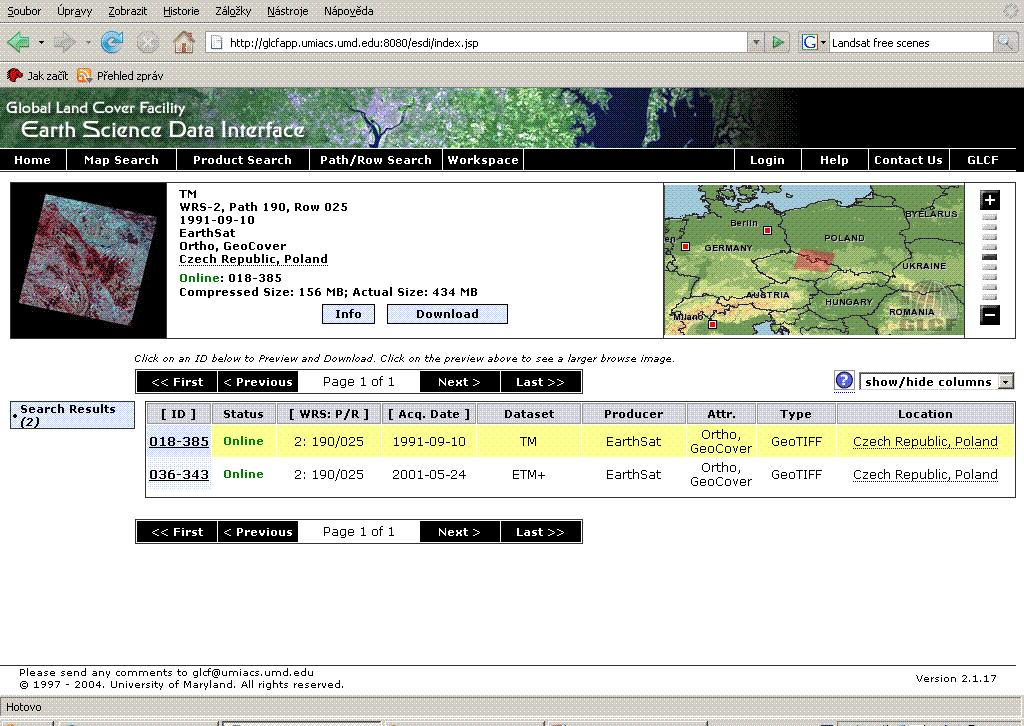Open scene ID 036-343 link
This screenshot has height=726, width=1024.
(179, 475)
